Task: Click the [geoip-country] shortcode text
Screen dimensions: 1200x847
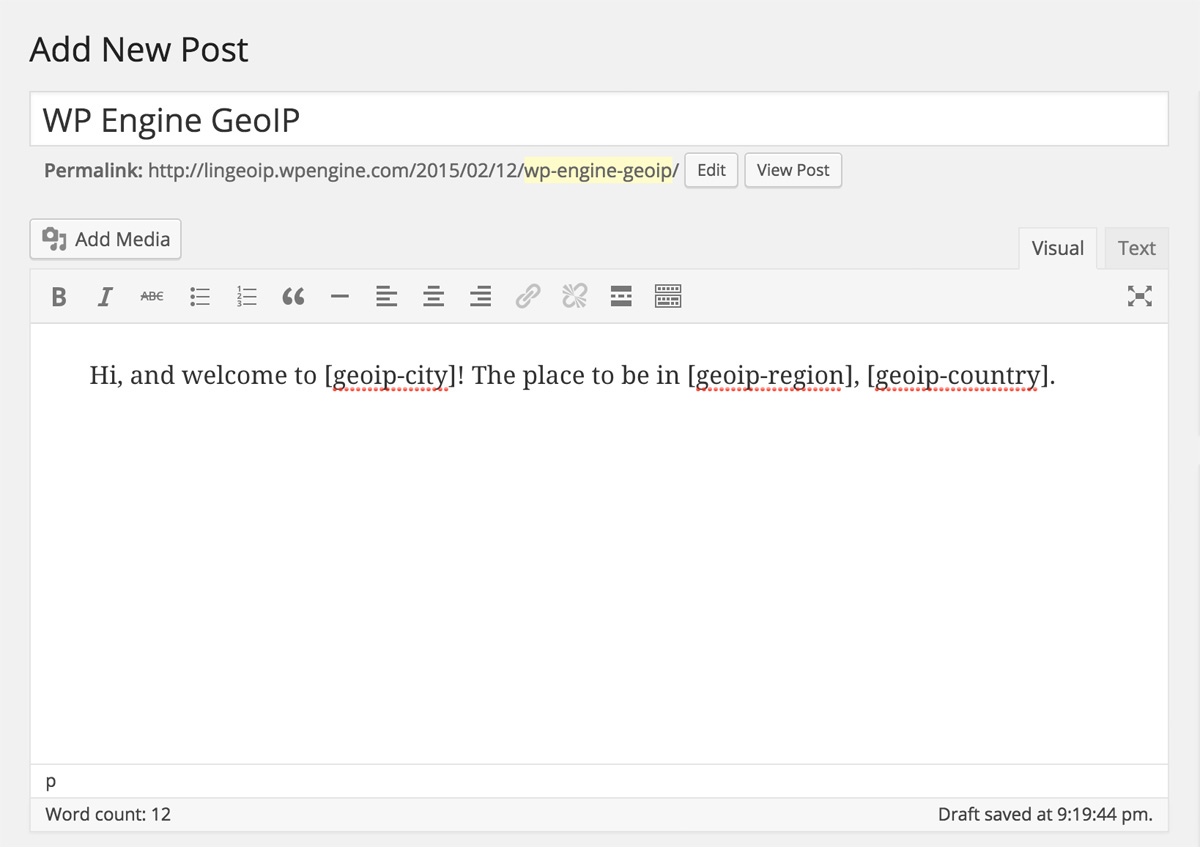Action: (957, 377)
